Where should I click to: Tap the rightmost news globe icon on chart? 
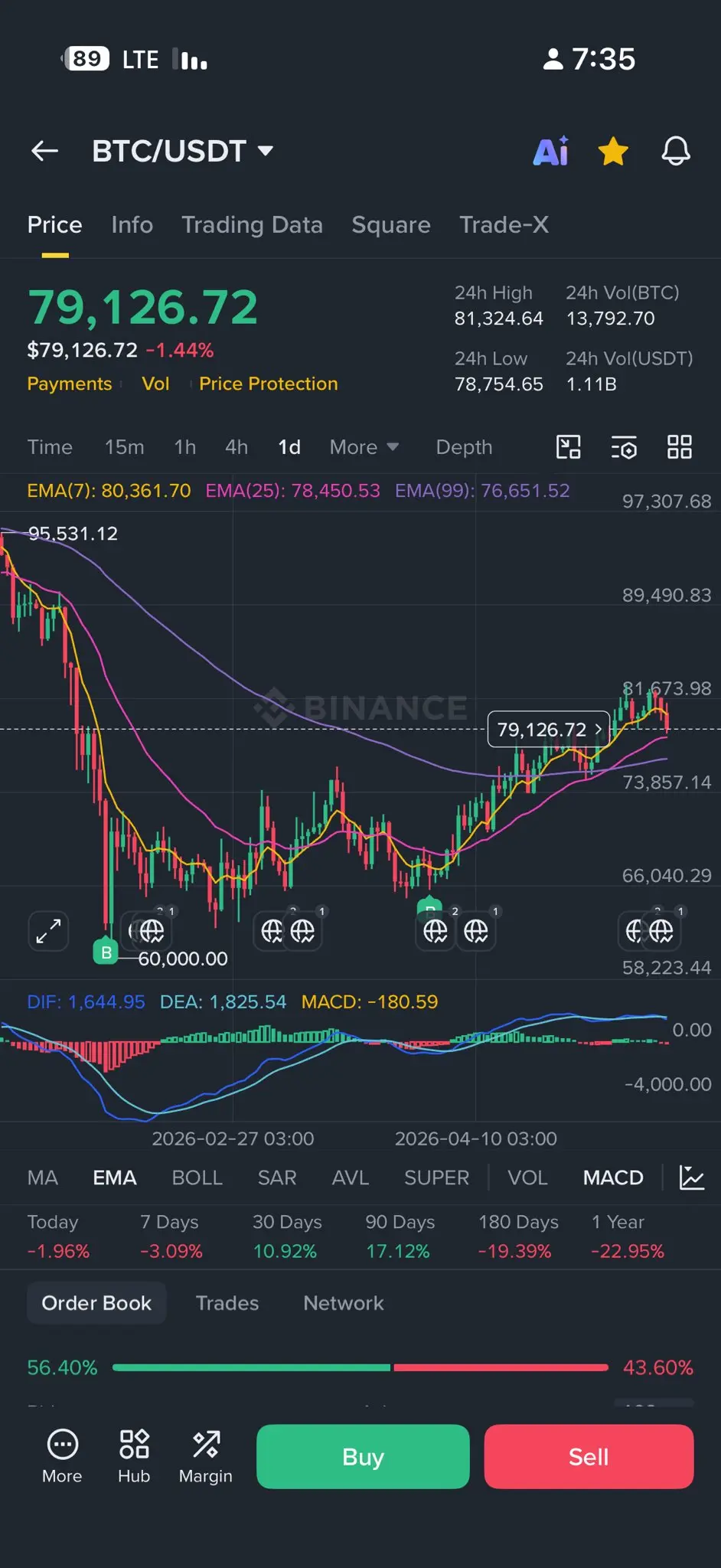[661, 931]
